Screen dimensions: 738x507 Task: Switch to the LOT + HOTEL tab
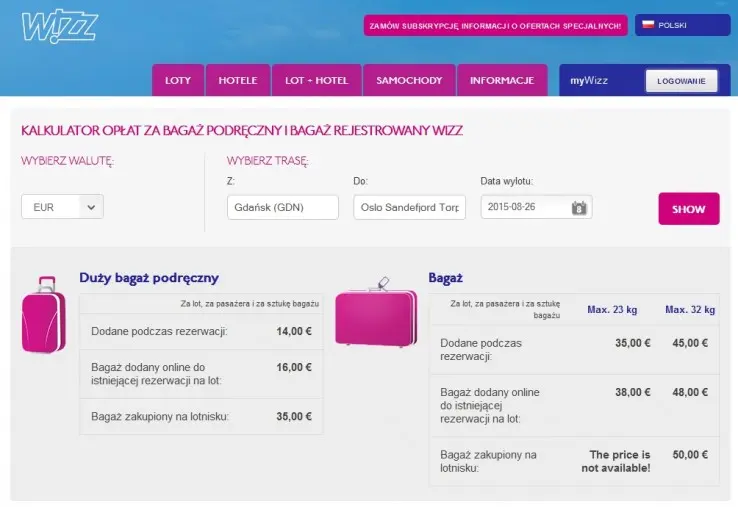coord(316,80)
